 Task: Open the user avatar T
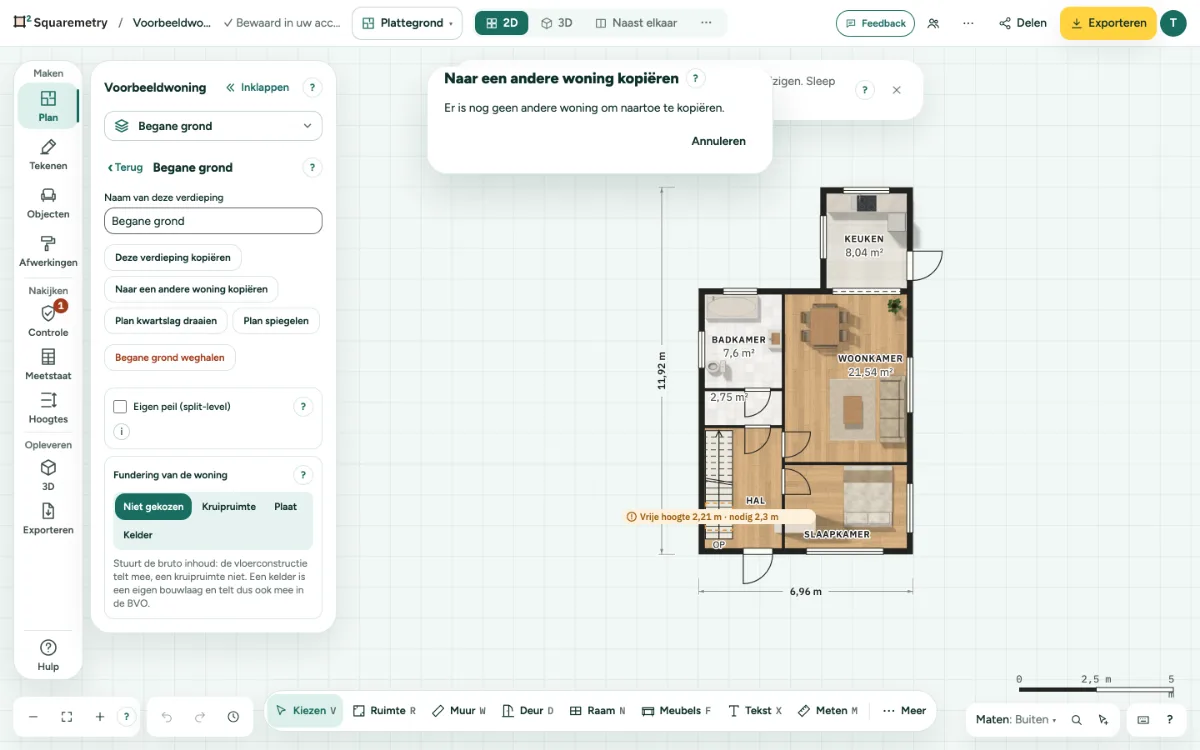(x=1173, y=23)
